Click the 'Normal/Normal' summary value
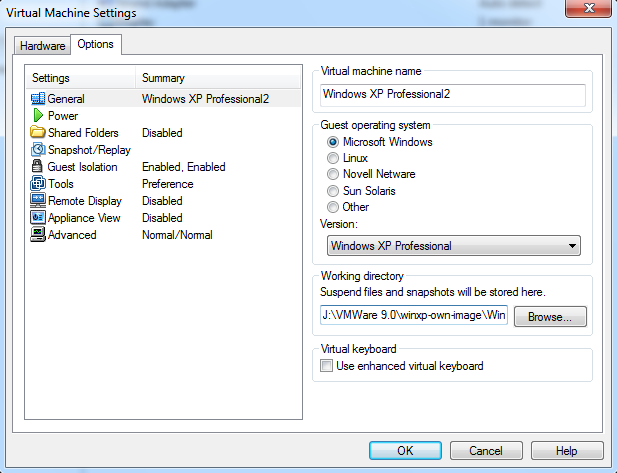 pos(177,235)
